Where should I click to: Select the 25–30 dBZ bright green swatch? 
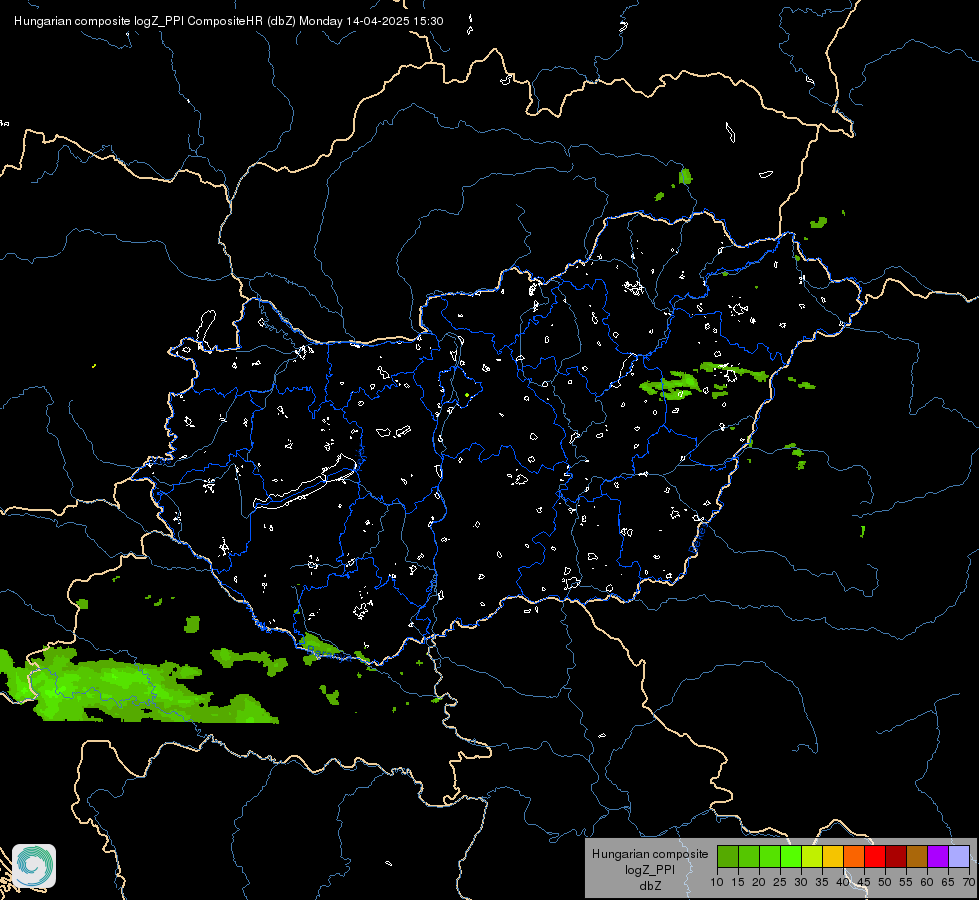(791, 856)
